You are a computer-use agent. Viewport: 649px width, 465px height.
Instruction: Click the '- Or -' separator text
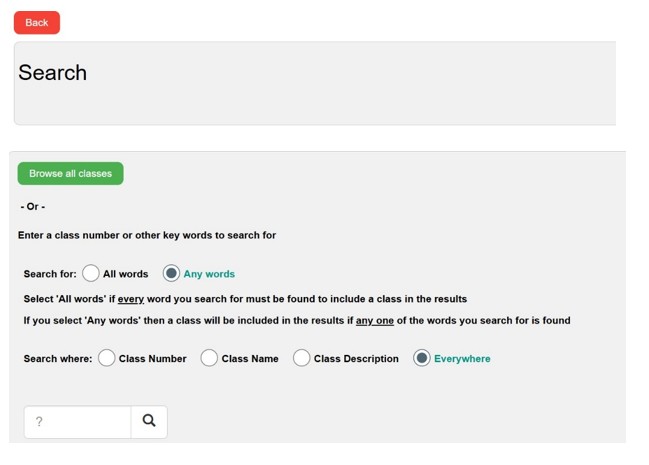(x=33, y=207)
